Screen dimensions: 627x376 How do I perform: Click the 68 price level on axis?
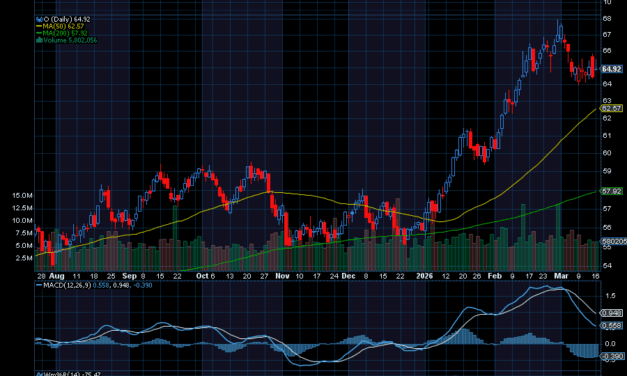click(x=607, y=19)
